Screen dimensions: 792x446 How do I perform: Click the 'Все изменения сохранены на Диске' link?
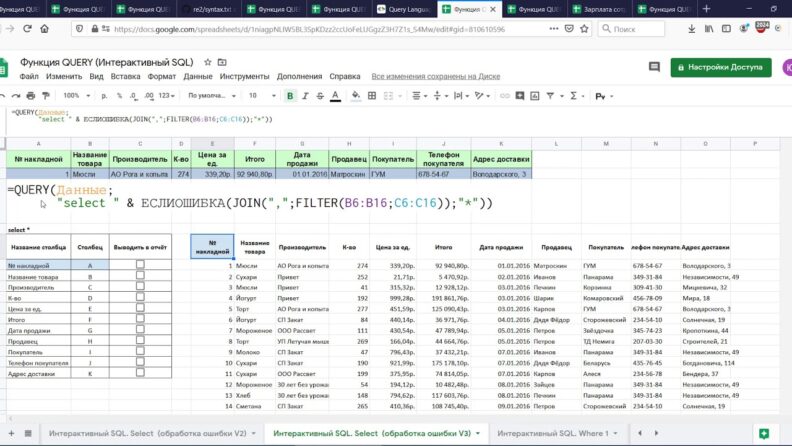(x=435, y=76)
